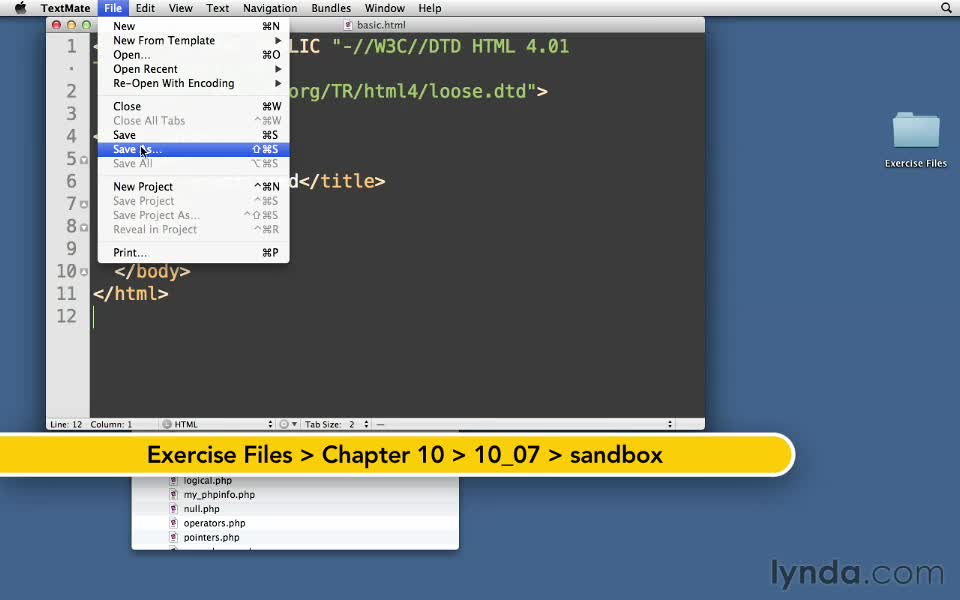
Task: Open the View menu
Action: (181, 8)
